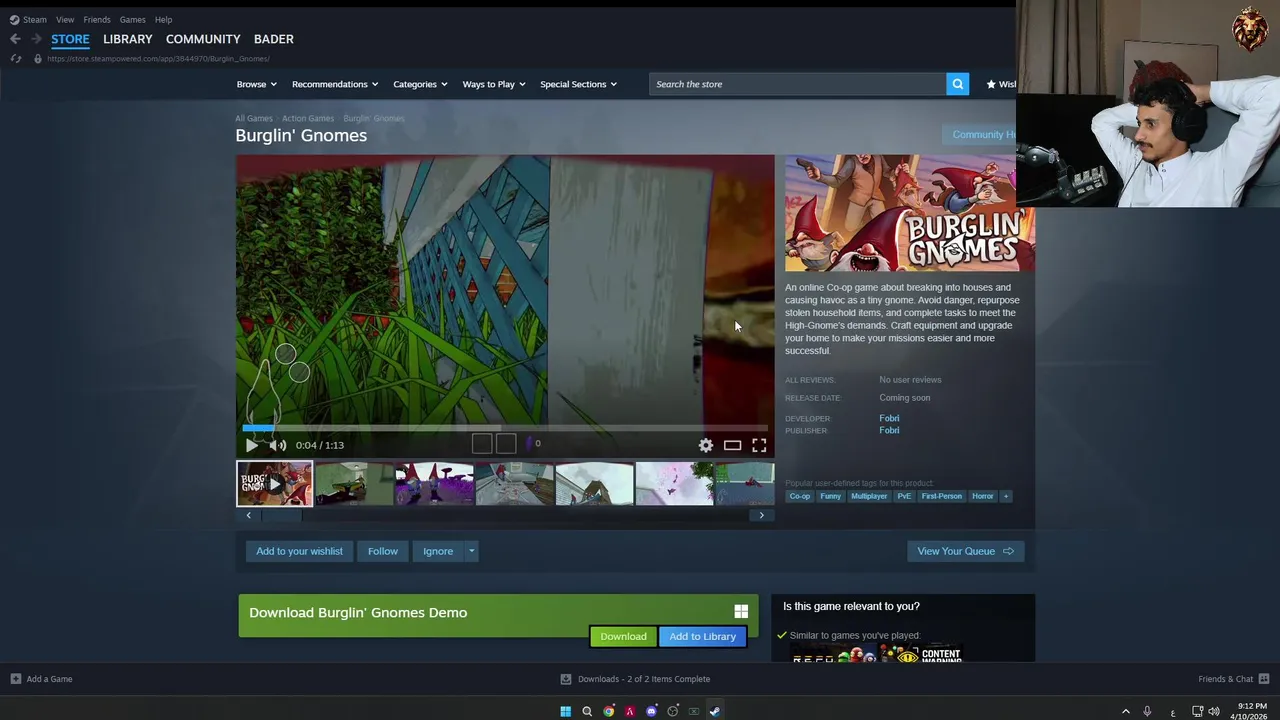1280x720 pixels.
Task: Open the Games menu
Action: coord(132,19)
